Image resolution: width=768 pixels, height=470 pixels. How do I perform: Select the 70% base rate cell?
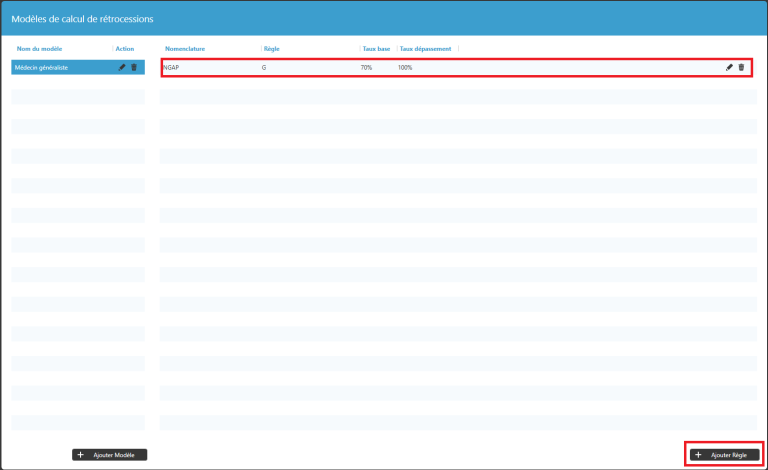coord(367,67)
